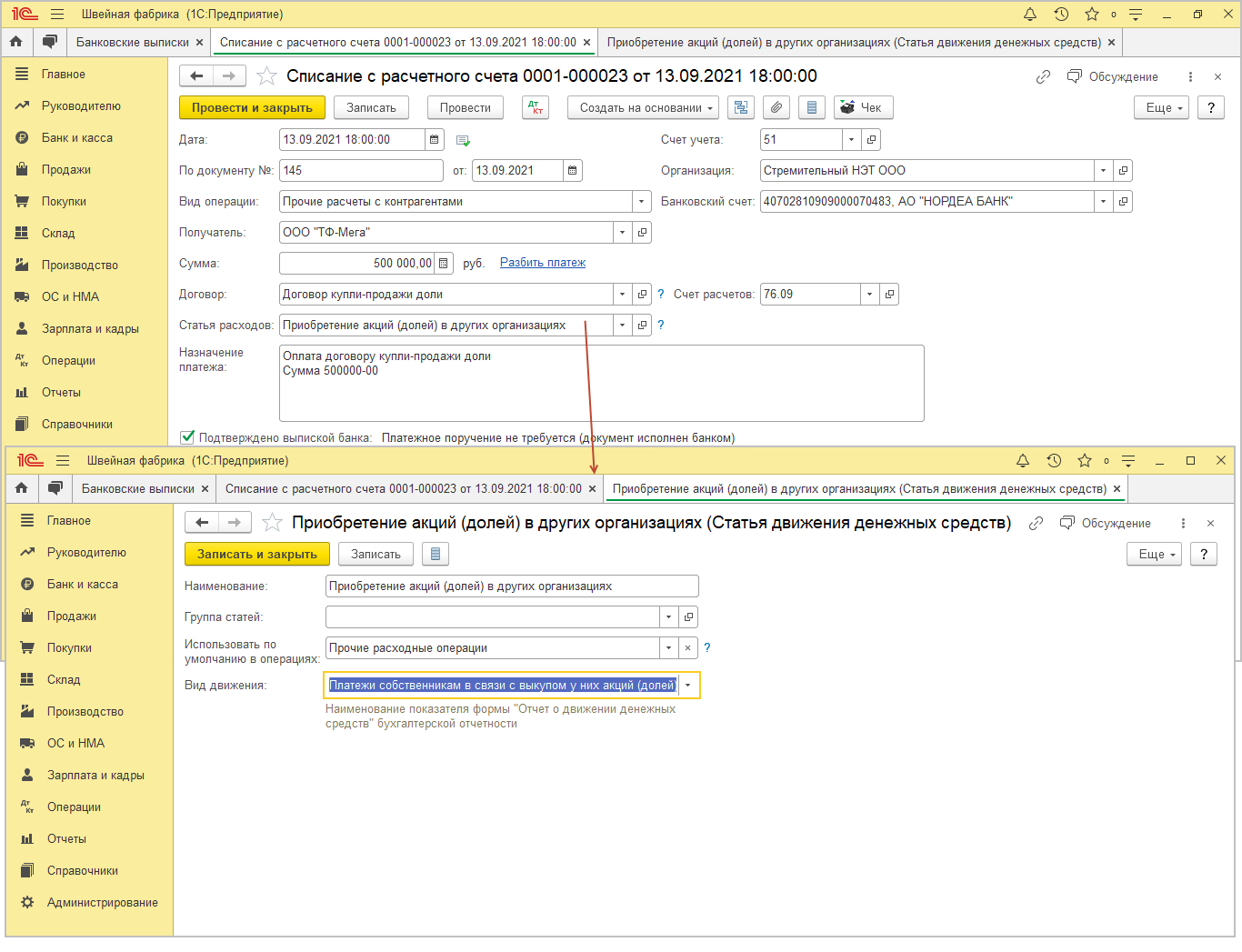Open the ОС и НМА section in upper sidebar

pos(70,297)
